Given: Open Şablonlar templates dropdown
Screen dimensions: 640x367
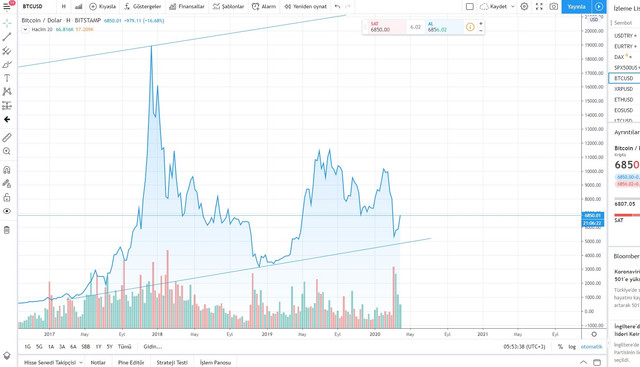Looking at the screenshot, I should (228, 7).
